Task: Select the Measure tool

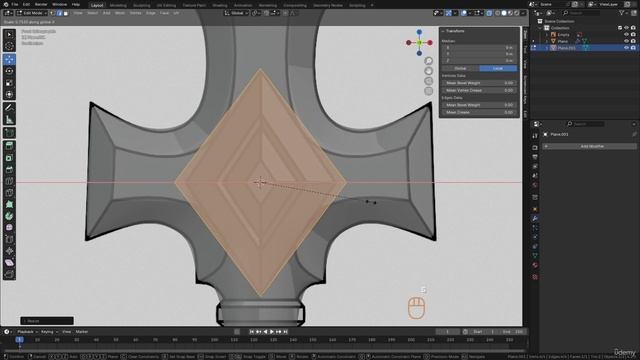Action: [x=9, y=119]
